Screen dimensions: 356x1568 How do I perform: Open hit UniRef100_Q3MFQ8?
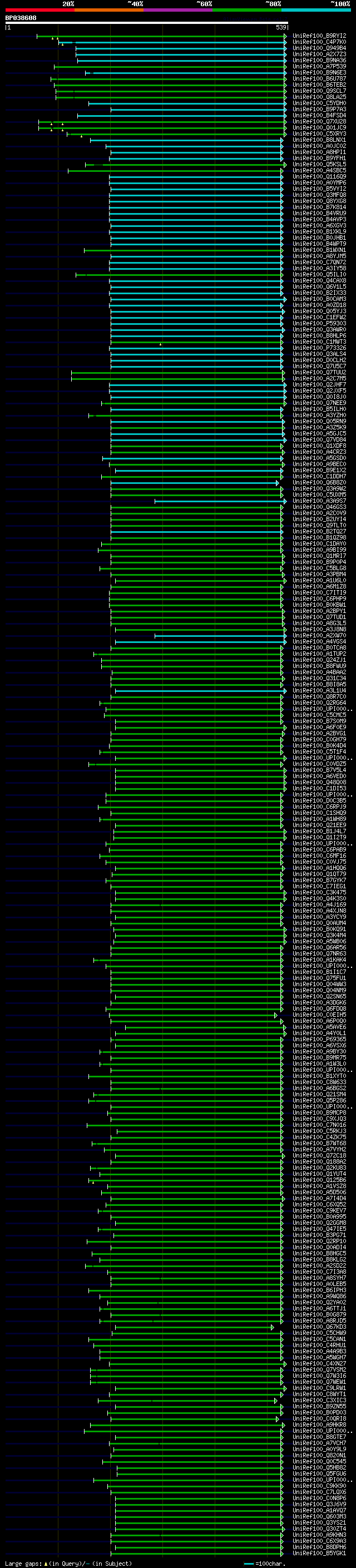[319, 195]
